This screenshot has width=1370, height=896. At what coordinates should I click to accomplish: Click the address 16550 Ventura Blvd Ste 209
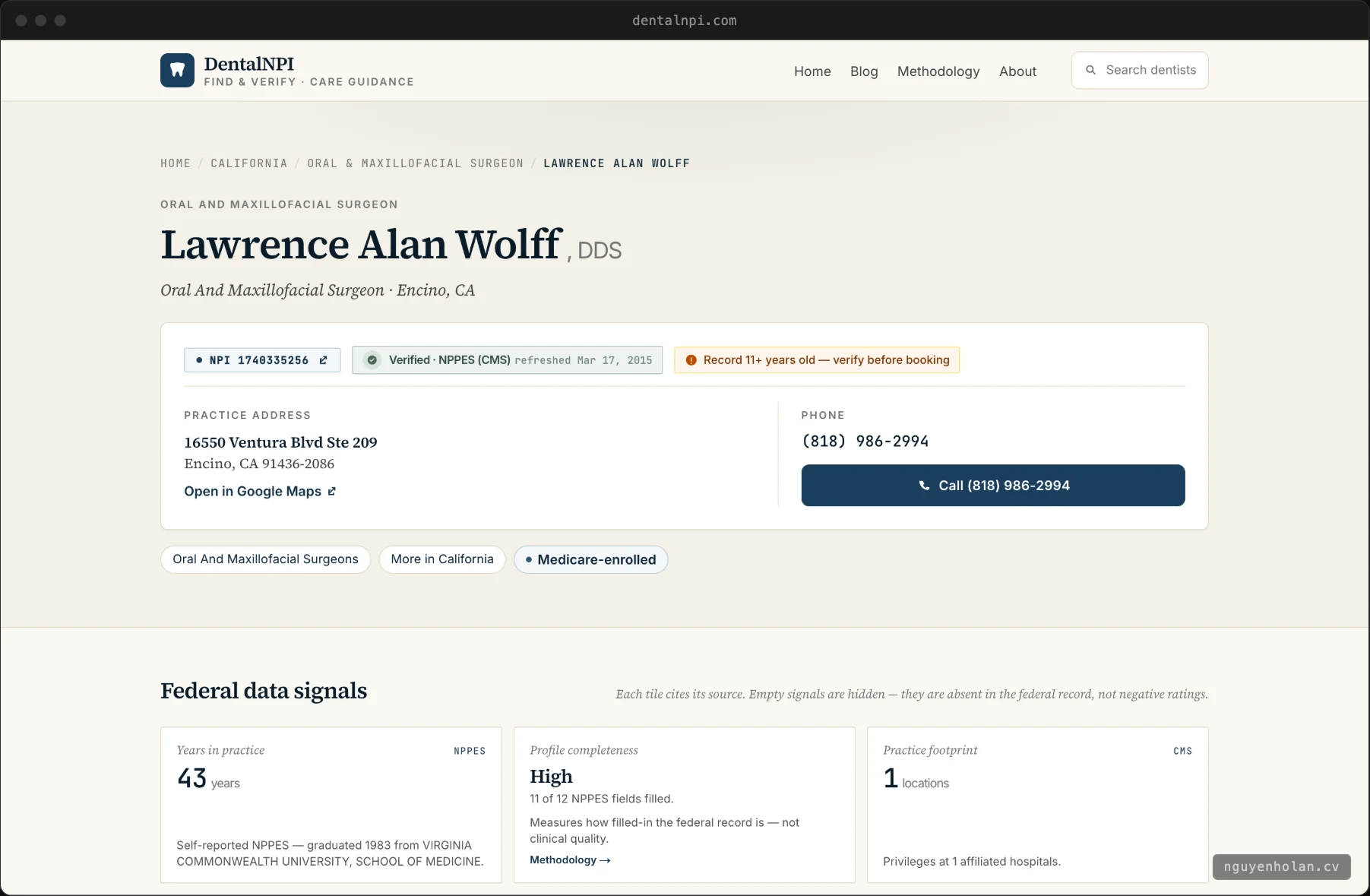point(280,442)
